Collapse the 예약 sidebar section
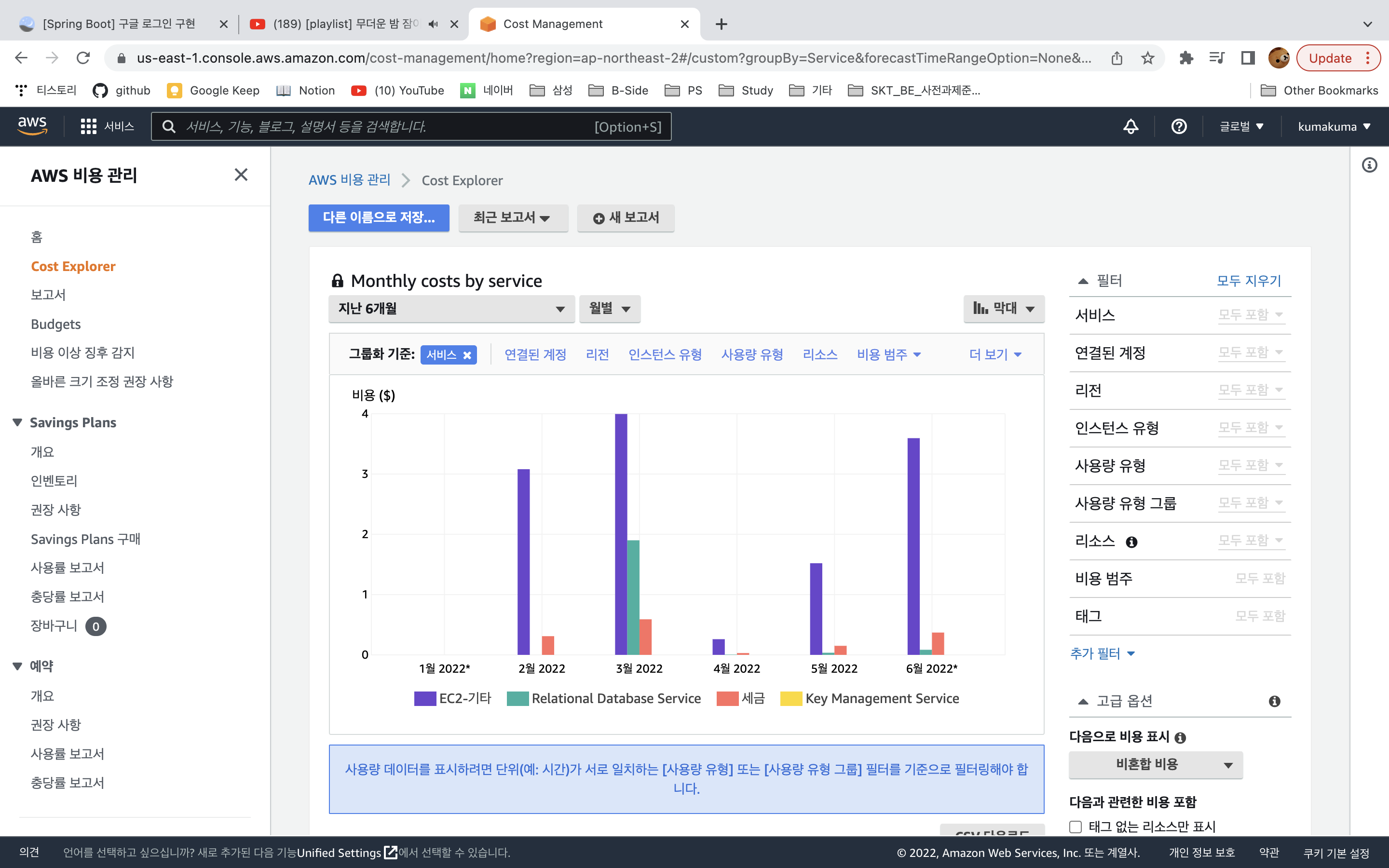Viewport: 1389px width, 868px height. pyautogui.click(x=17, y=666)
